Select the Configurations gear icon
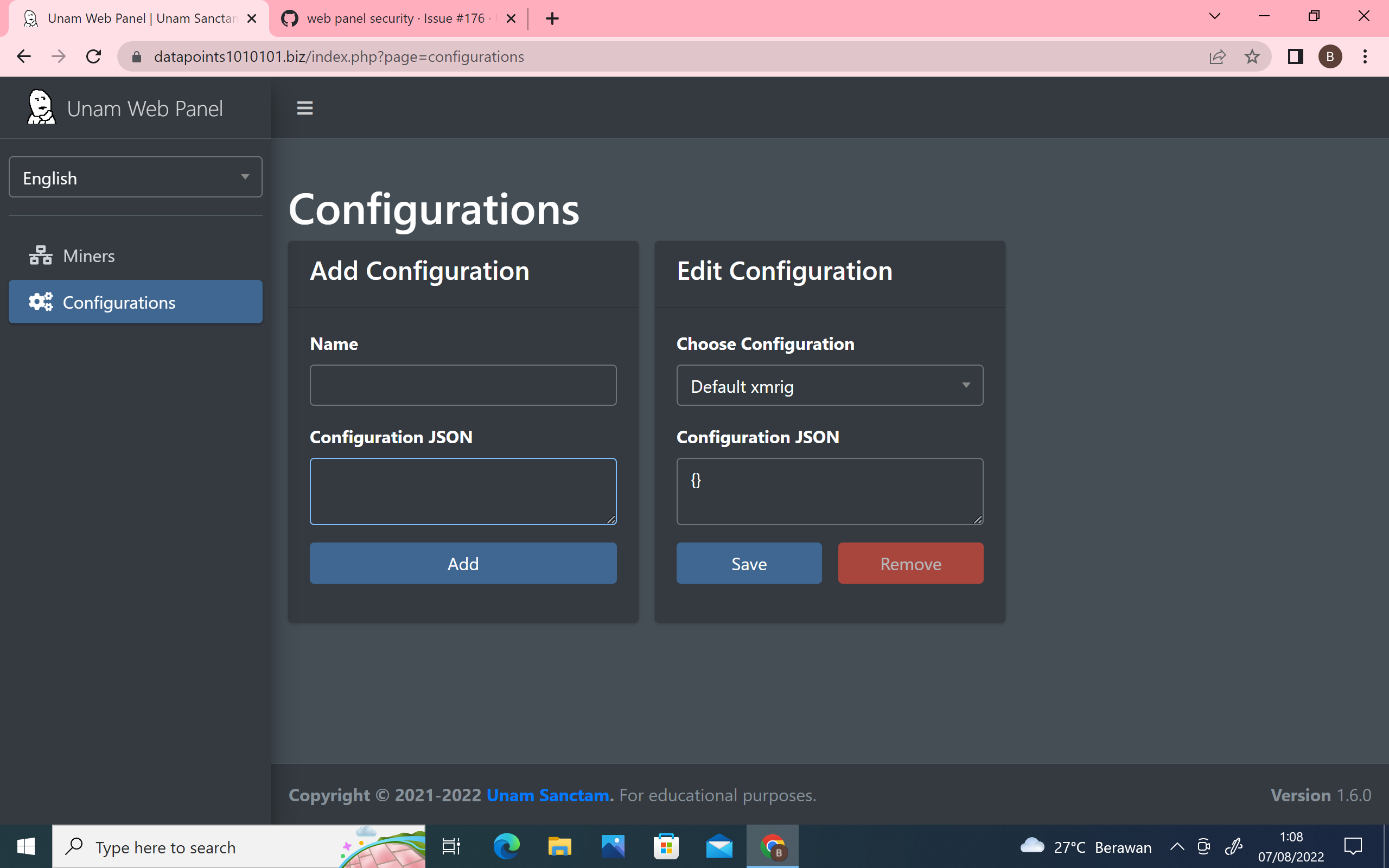The width and height of the screenshot is (1389, 868). click(x=40, y=302)
